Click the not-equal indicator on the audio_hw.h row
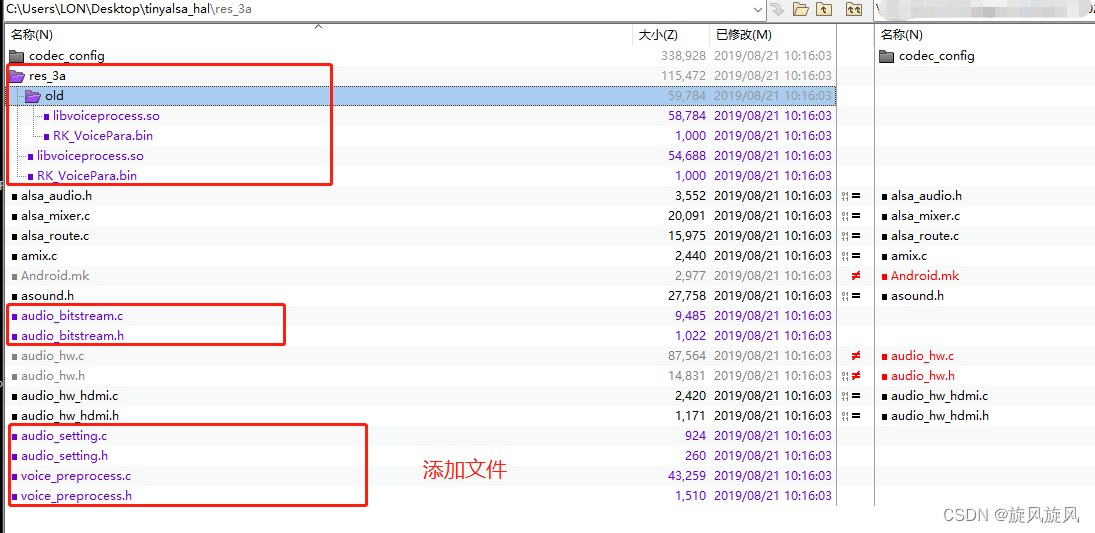The height and width of the screenshot is (533, 1095). (855, 376)
